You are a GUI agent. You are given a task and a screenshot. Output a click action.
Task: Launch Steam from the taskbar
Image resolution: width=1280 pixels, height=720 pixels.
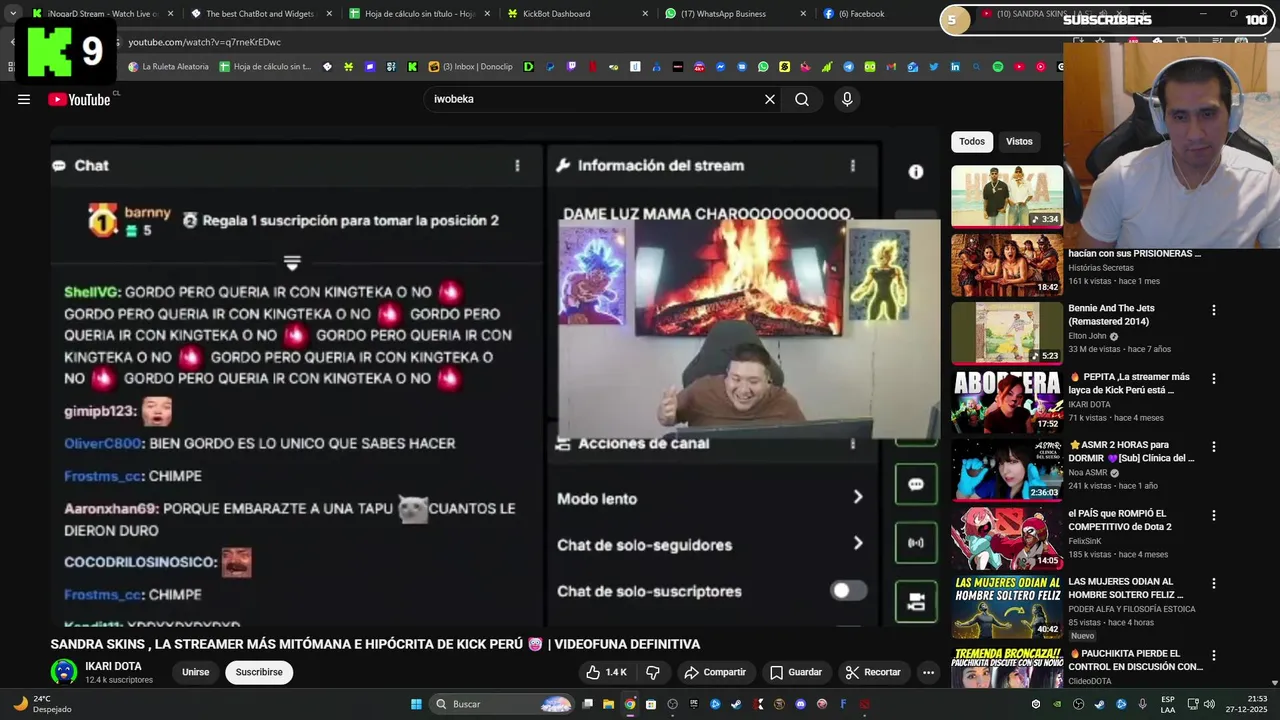pyautogui.click(x=736, y=704)
